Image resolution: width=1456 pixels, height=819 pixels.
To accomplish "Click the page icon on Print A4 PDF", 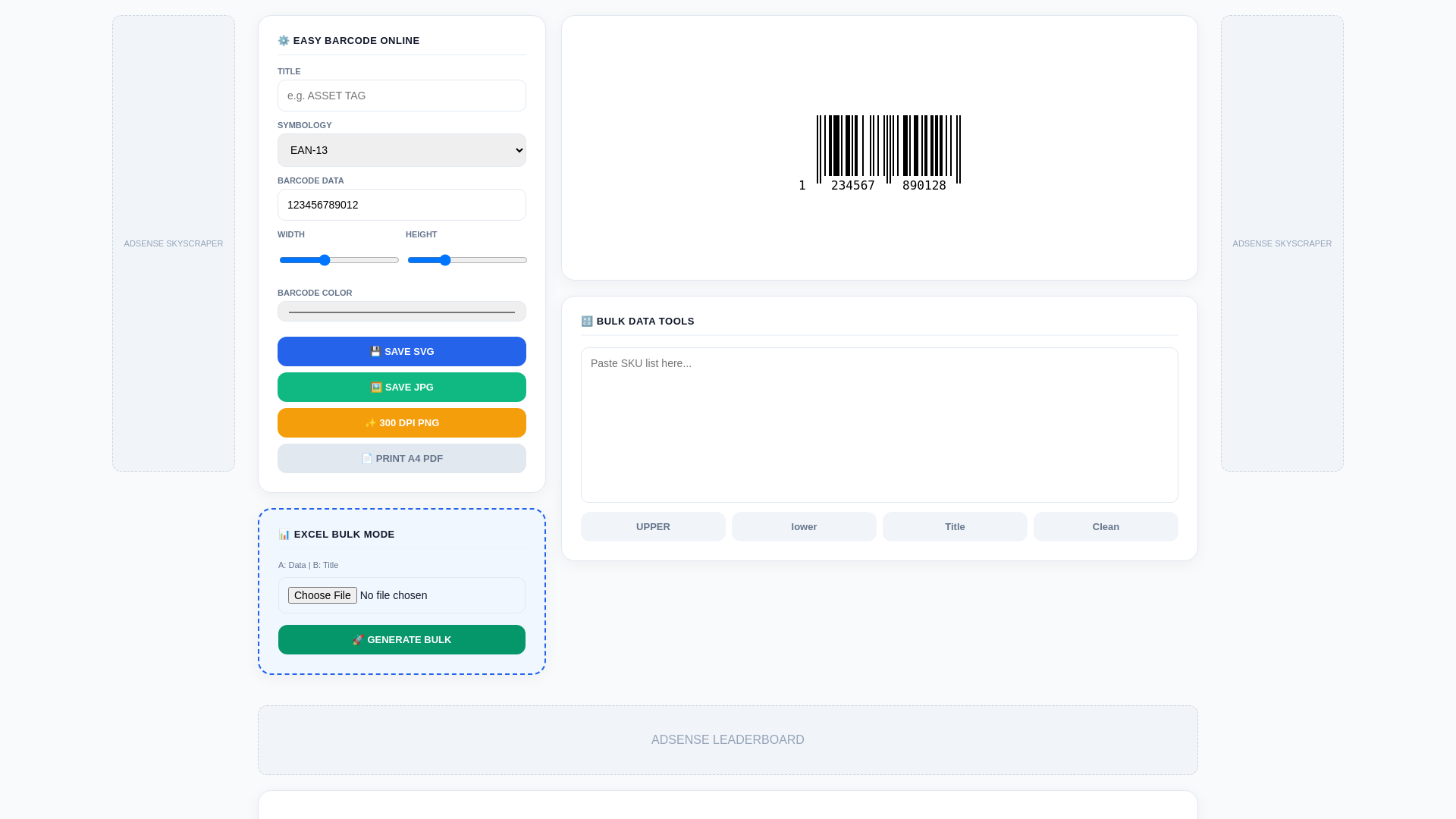I will (x=367, y=459).
